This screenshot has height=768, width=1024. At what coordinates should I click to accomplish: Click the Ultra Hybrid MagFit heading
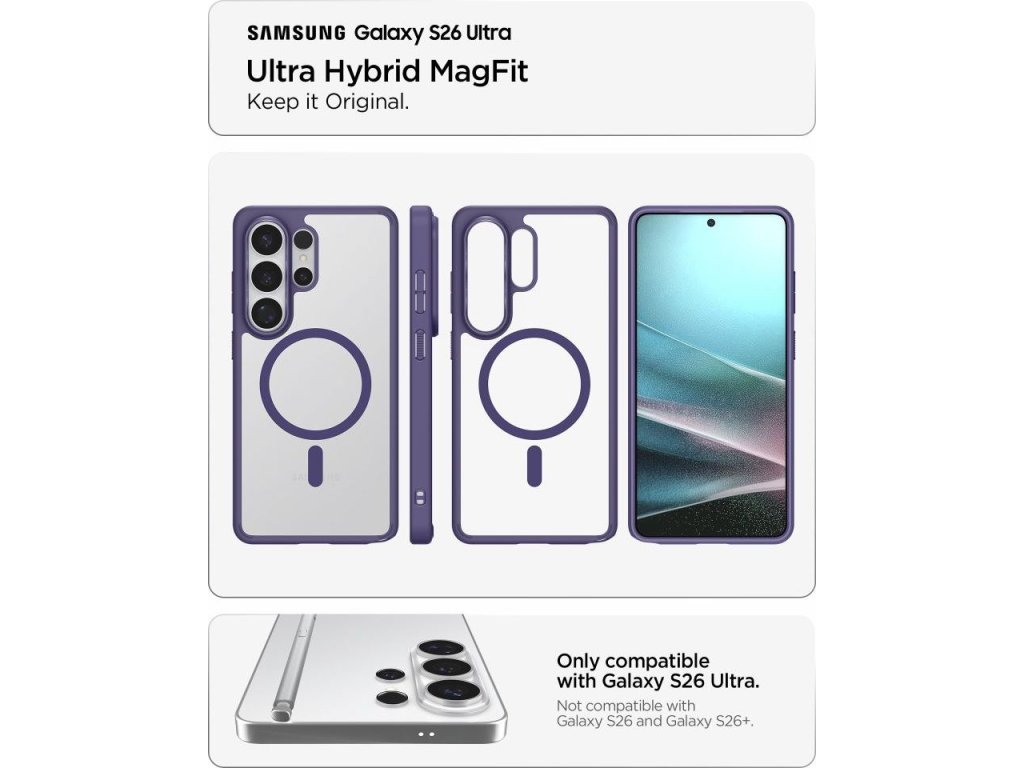point(387,71)
